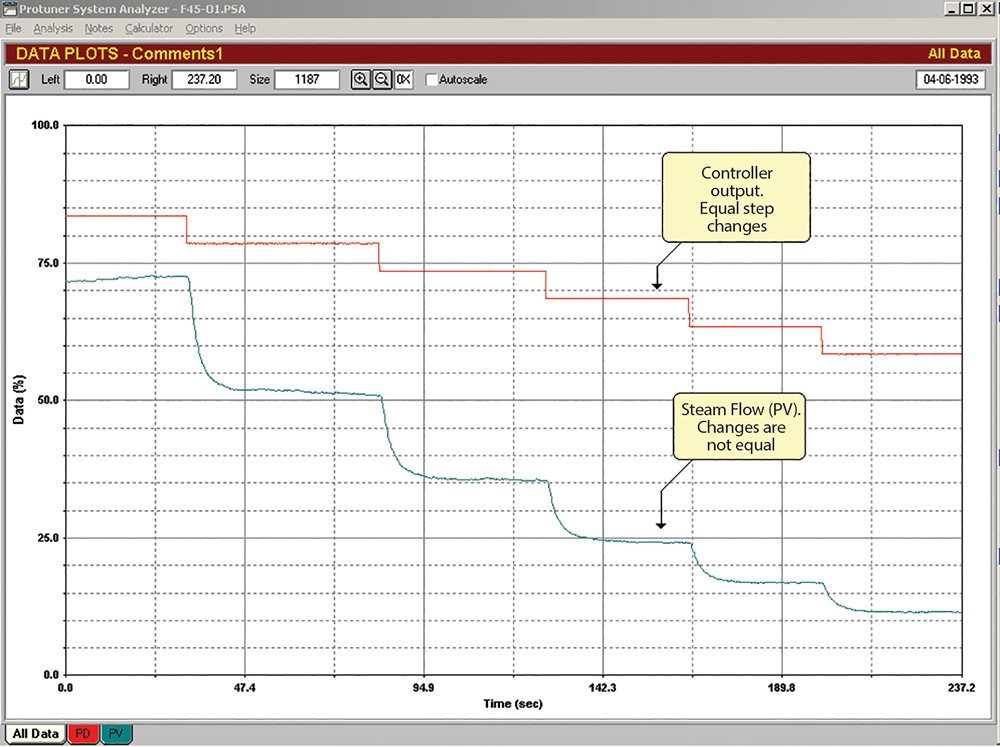The height and width of the screenshot is (747, 1000).
Task: Click the Controller output annotation note
Action: coord(735,199)
